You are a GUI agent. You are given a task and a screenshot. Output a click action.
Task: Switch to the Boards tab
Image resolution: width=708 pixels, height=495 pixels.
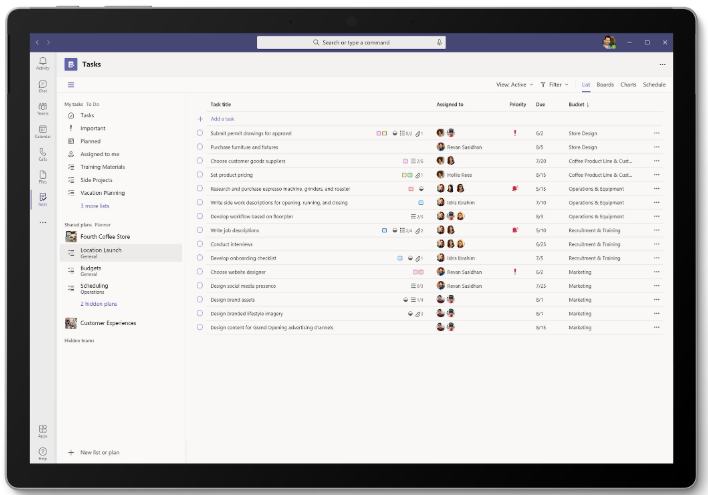(605, 85)
